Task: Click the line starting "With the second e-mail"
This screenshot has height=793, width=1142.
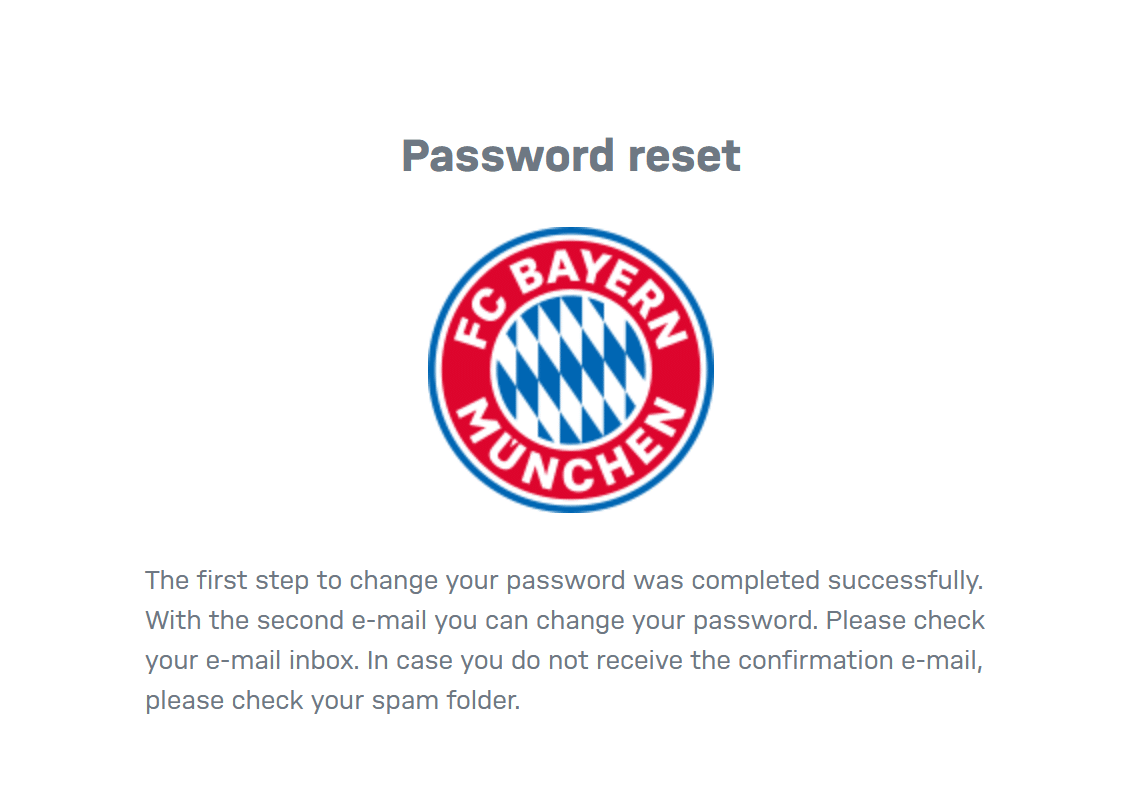Action: [565, 620]
